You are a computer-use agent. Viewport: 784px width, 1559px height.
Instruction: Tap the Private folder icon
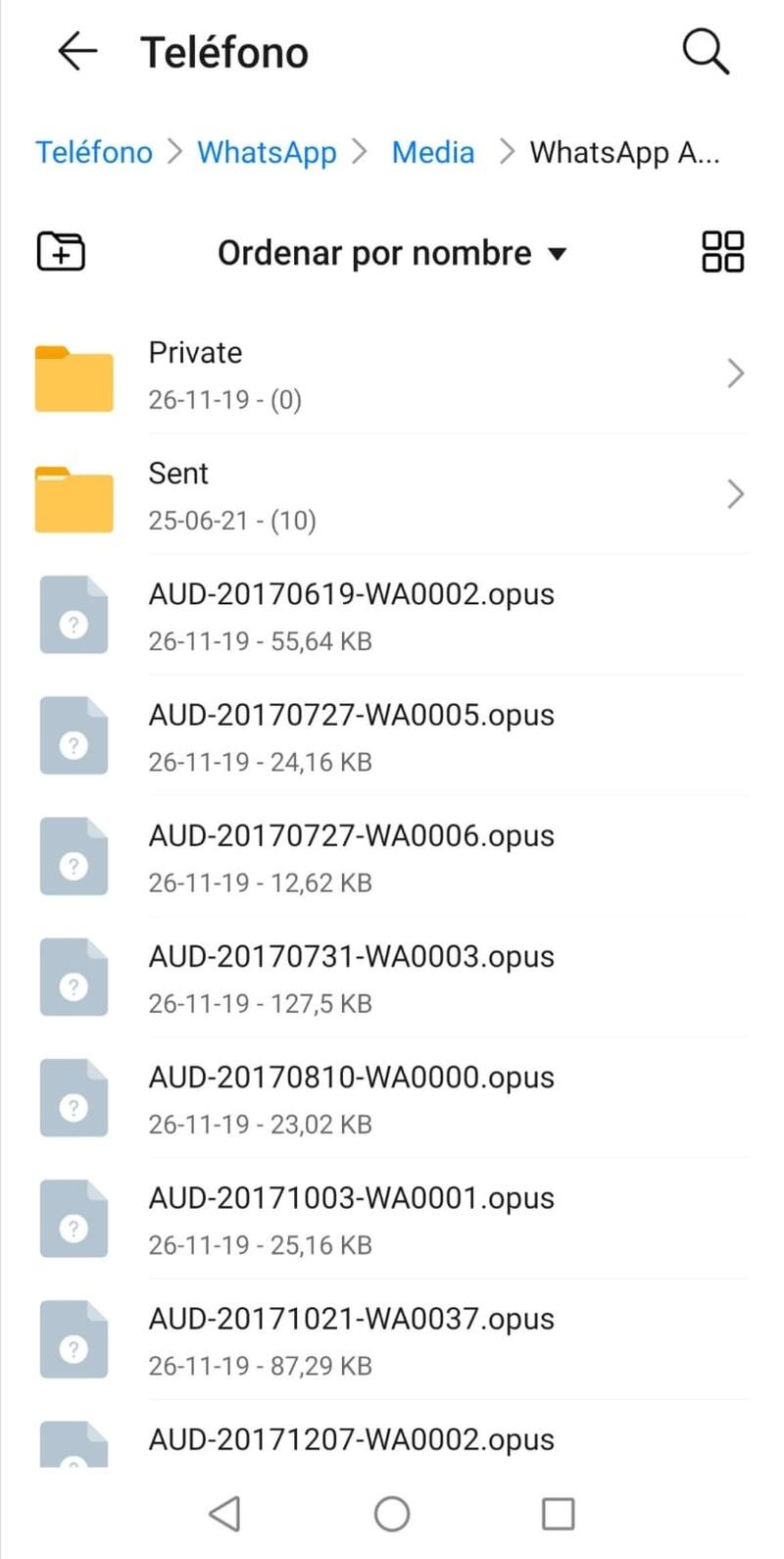point(74,377)
